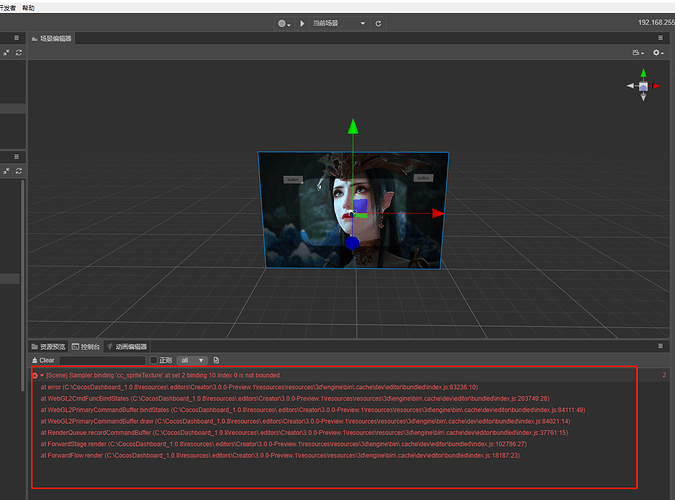The height and width of the screenshot is (500, 675).
Task: Click the 'at error' stack trace line
Action: click(x=259, y=387)
